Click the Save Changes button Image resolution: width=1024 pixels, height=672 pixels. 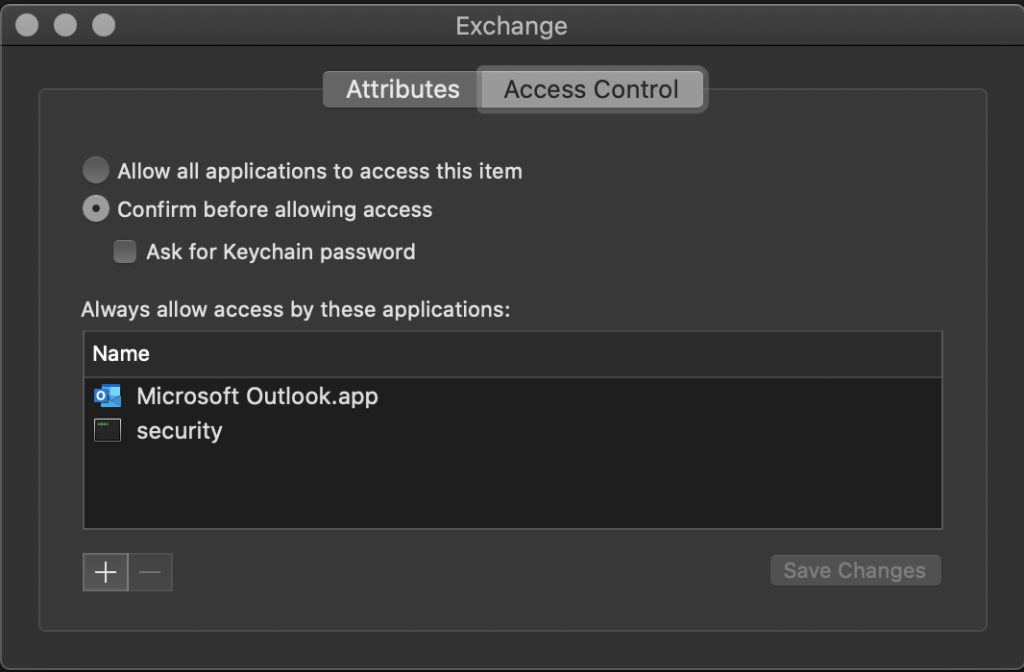(855, 570)
